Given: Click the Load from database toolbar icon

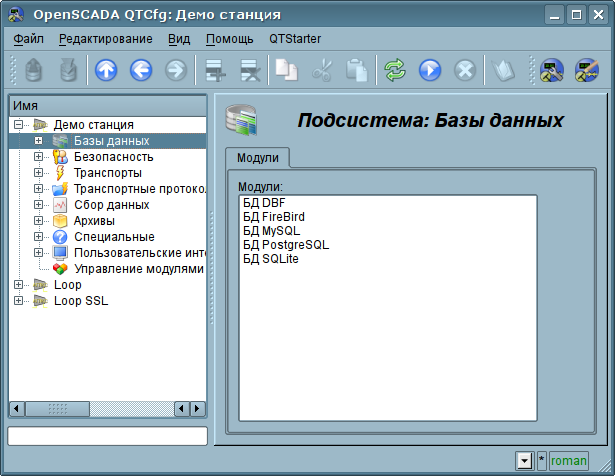Looking at the screenshot, I should 34,70.
